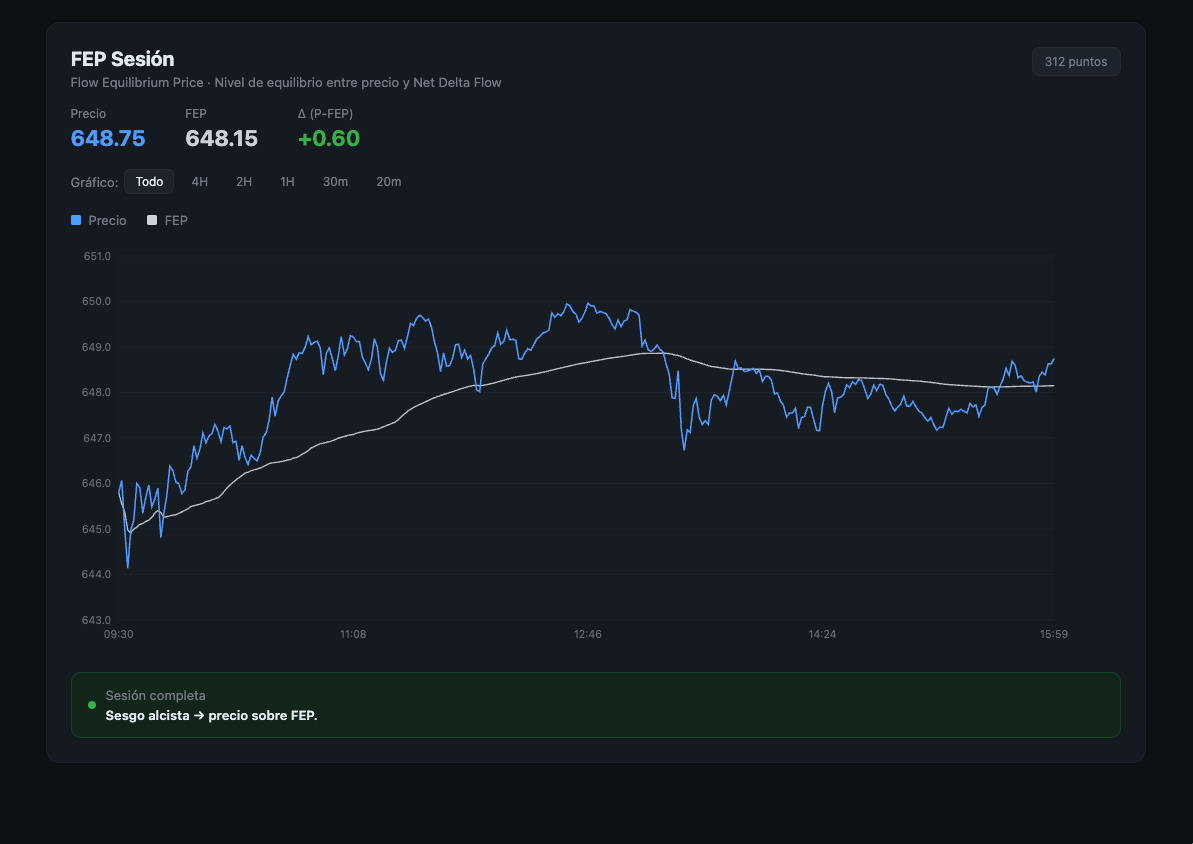Screen dimensions: 1193x844
Task: Switch to the 4H chart view
Action: pos(199,182)
